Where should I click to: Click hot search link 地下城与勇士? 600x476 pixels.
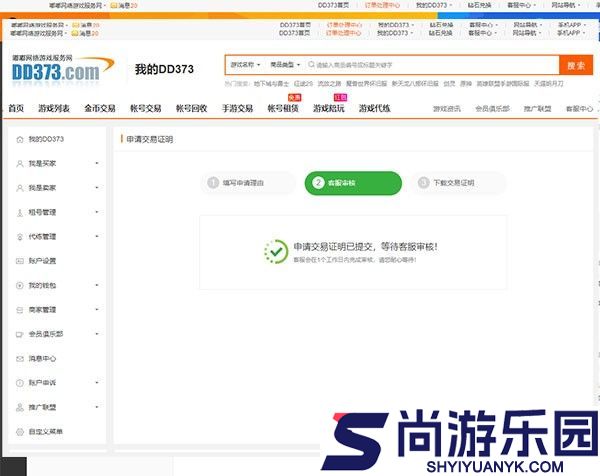click(x=271, y=84)
